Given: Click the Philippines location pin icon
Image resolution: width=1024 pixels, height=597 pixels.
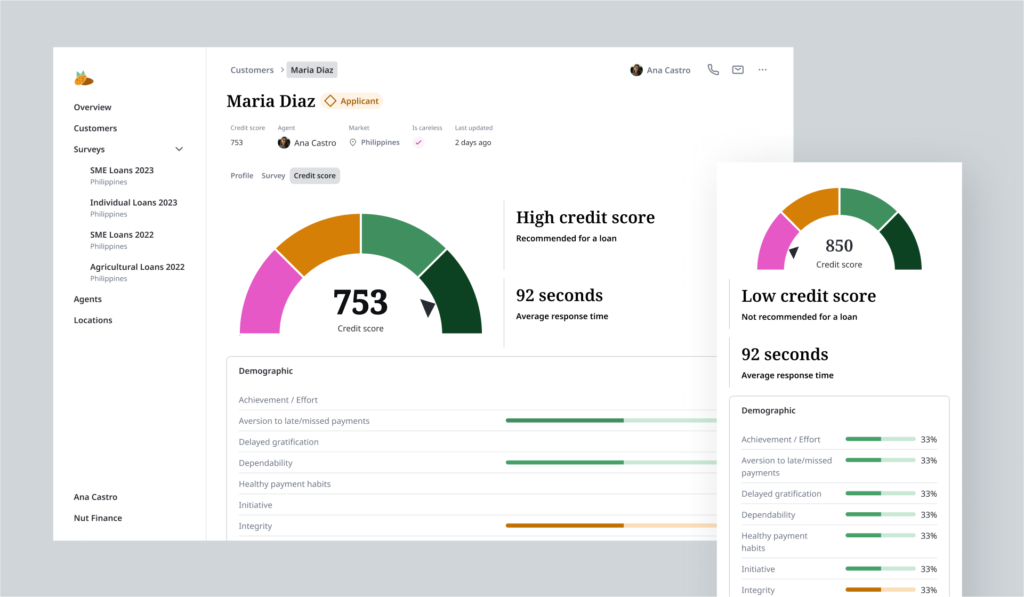Looking at the screenshot, I should 353,143.
